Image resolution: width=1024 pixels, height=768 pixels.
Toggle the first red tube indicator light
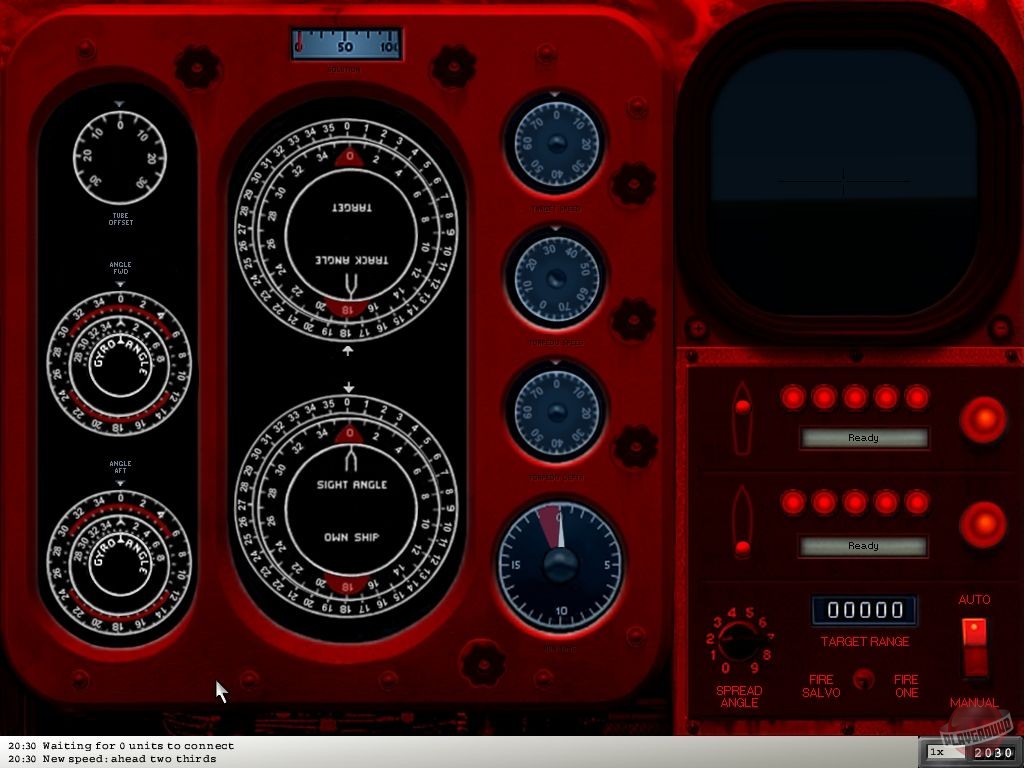[791, 397]
